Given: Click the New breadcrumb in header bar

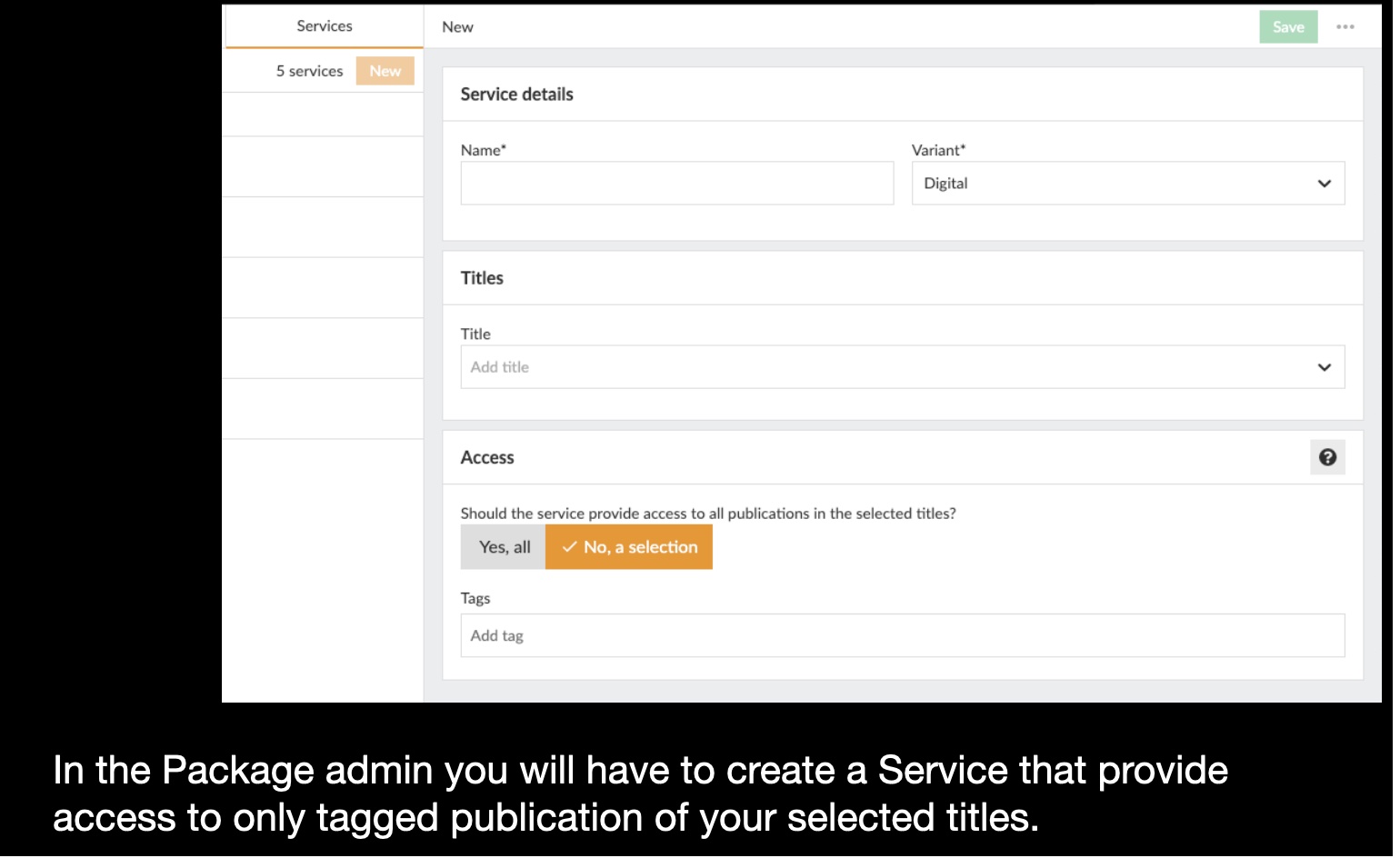Looking at the screenshot, I should (x=457, y=27).
